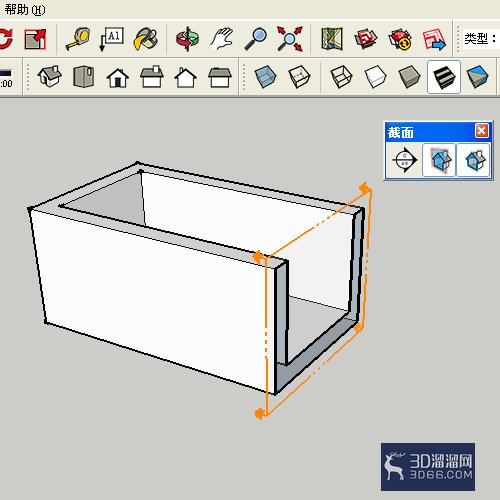Select Shaded face style
The image size is (500, 500).
pos(409,77)
